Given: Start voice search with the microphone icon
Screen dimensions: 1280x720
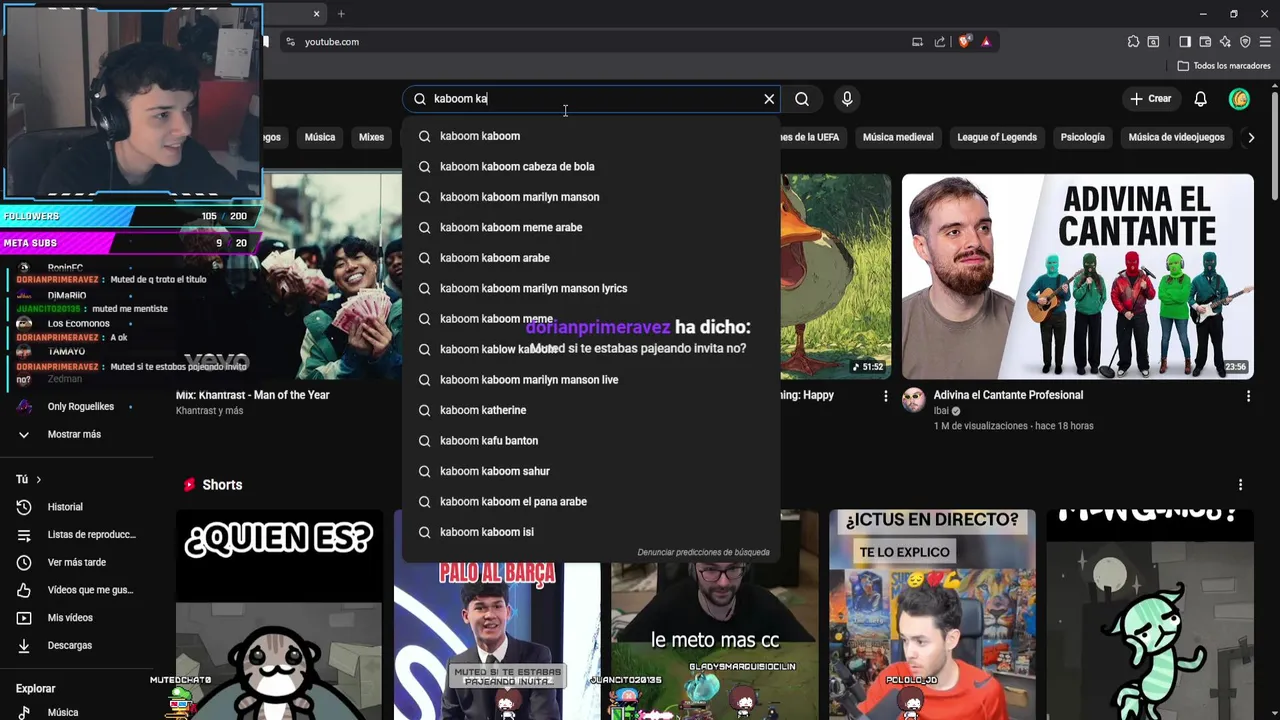Looking at the screenshot, I should 847,99.
